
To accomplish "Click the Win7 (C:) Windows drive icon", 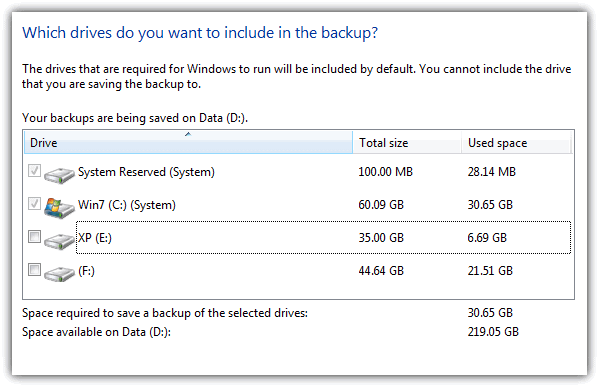I will tap(59, 208).
